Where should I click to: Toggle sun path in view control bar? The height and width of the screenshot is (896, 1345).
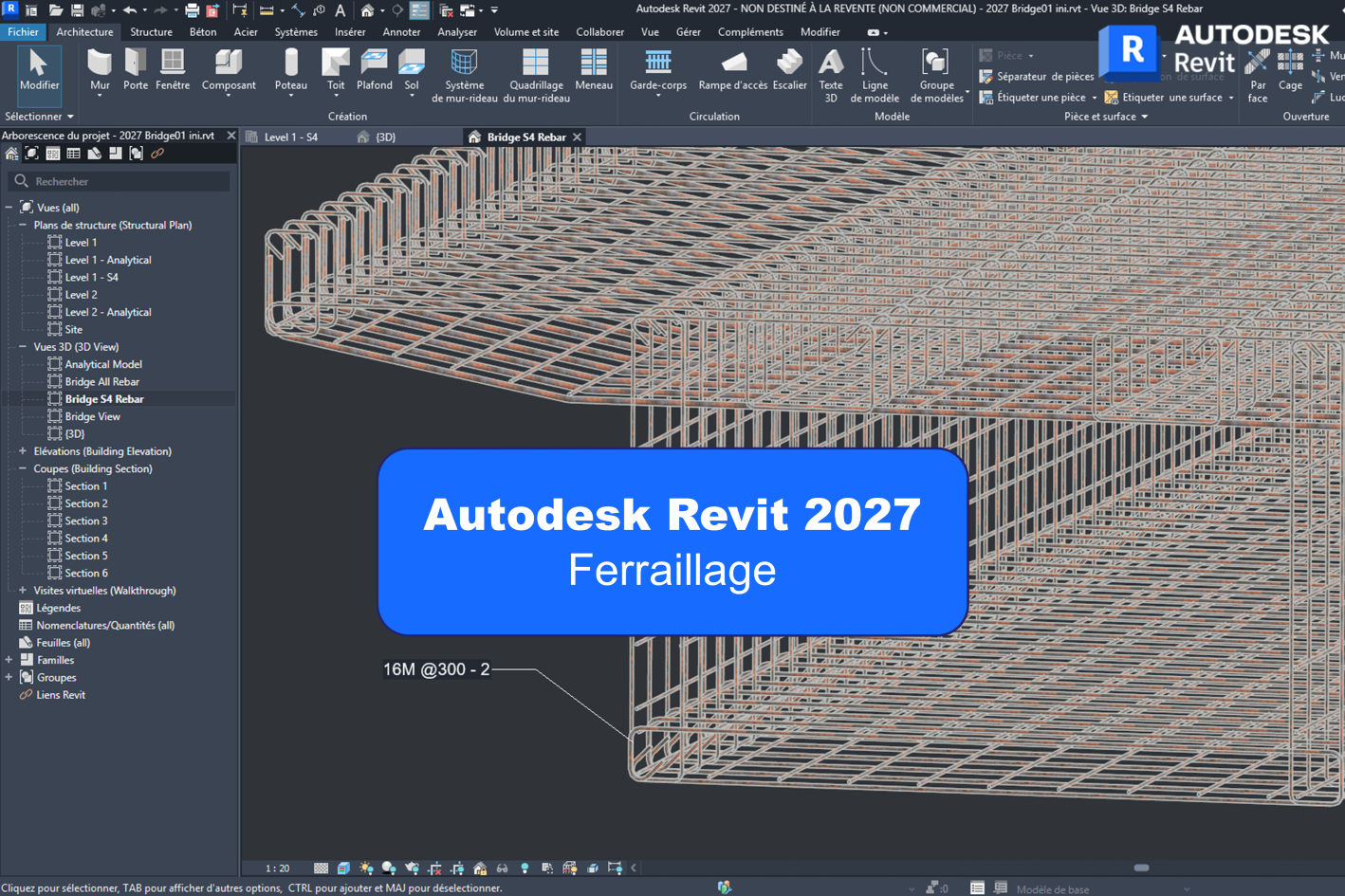point(366,869)
